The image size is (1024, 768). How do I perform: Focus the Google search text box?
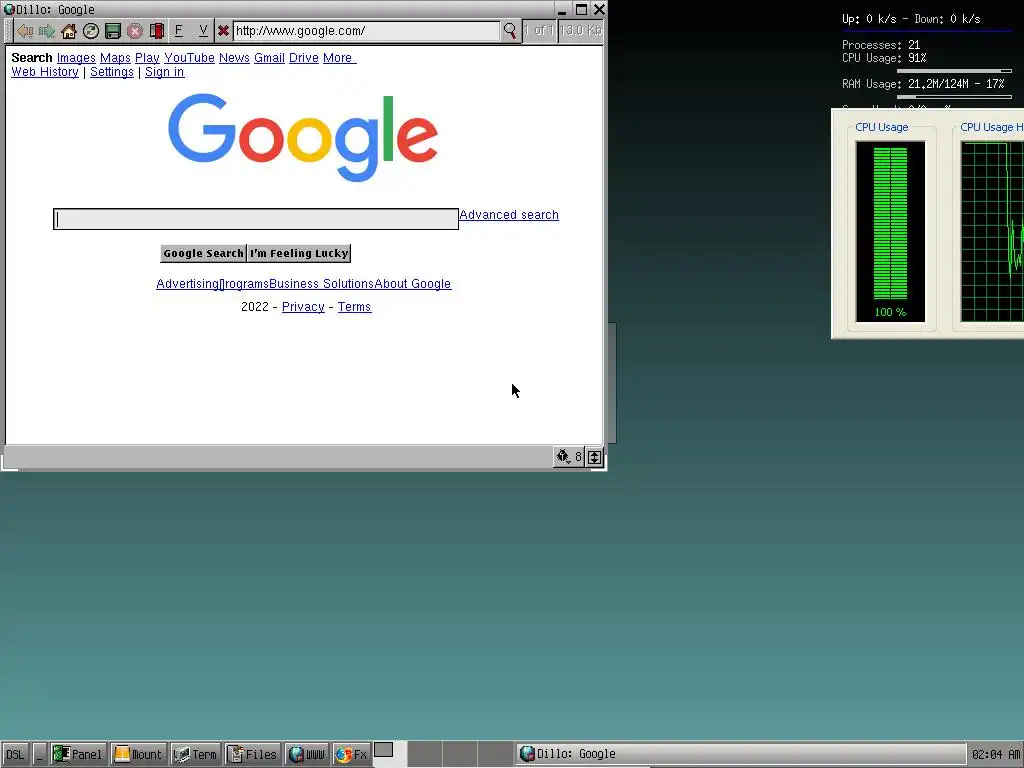pos(256,219)
